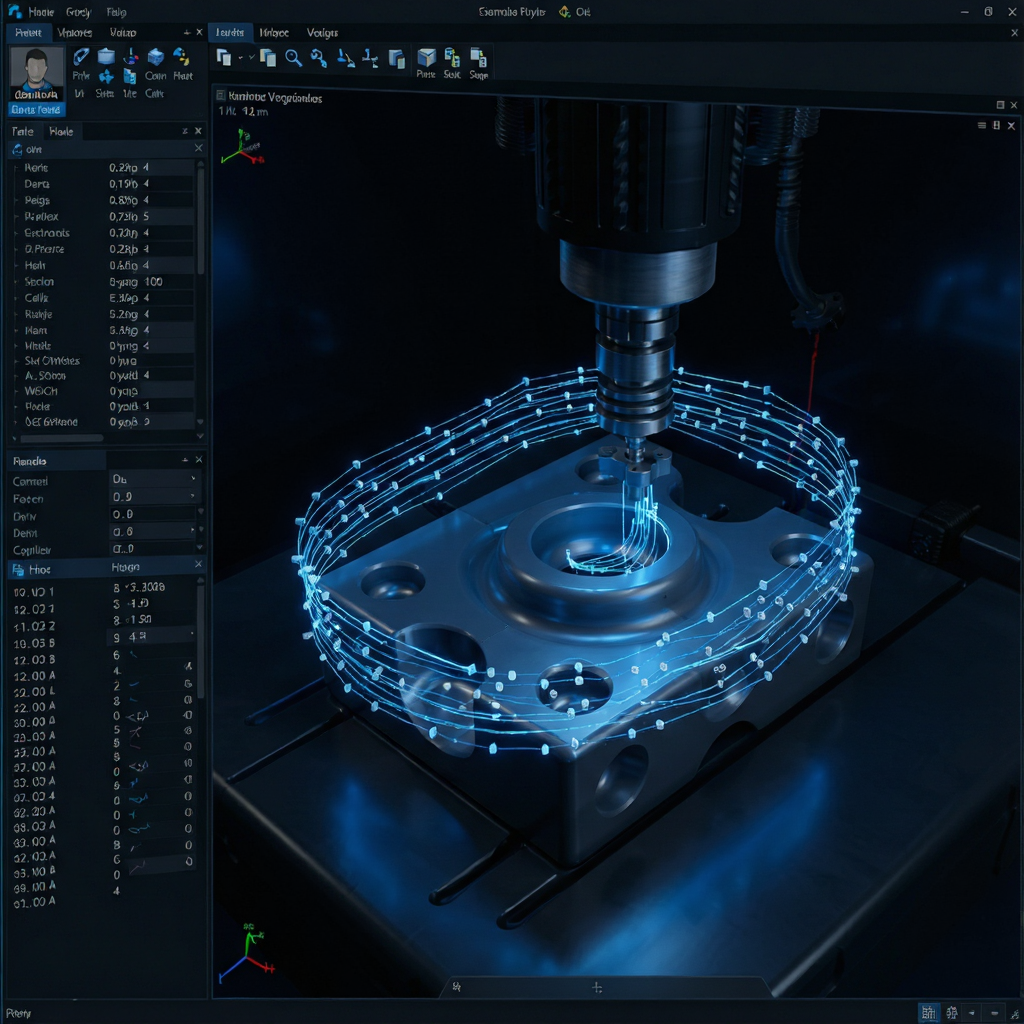Viewport: 1024px width, 1024px height.
Task: Click the small icon at the bottom tab's left end
Action: tap(456, 987)
